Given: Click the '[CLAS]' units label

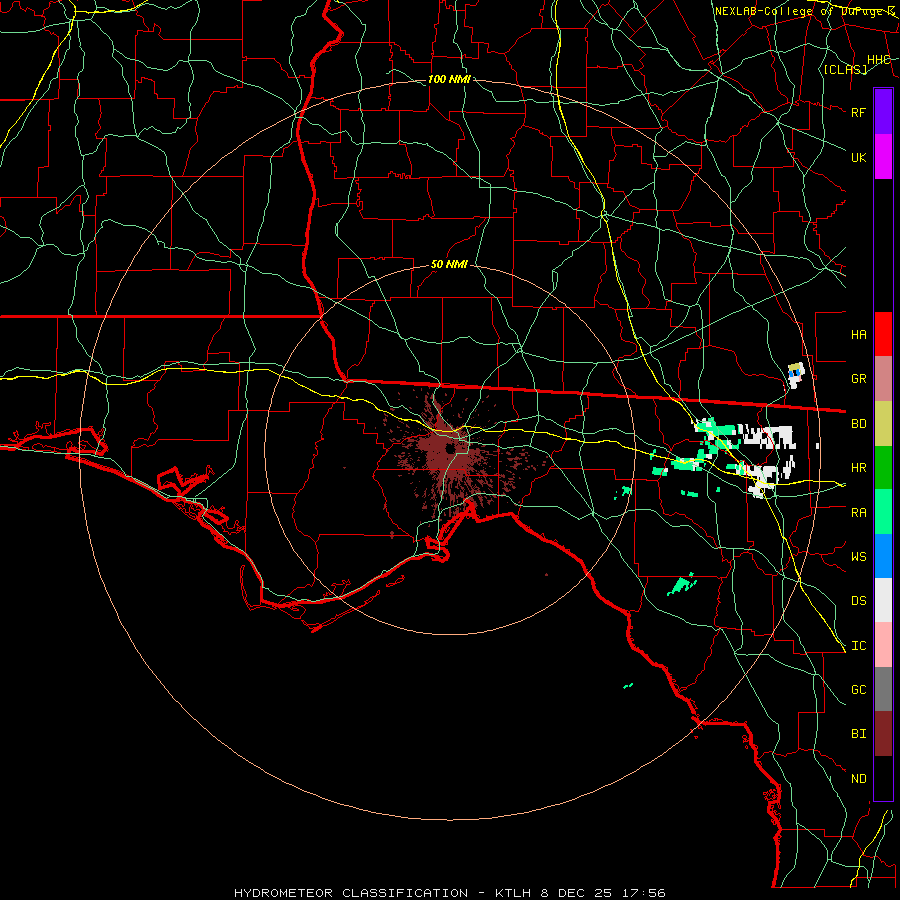Looking at the screenshot, I should 845,69.
